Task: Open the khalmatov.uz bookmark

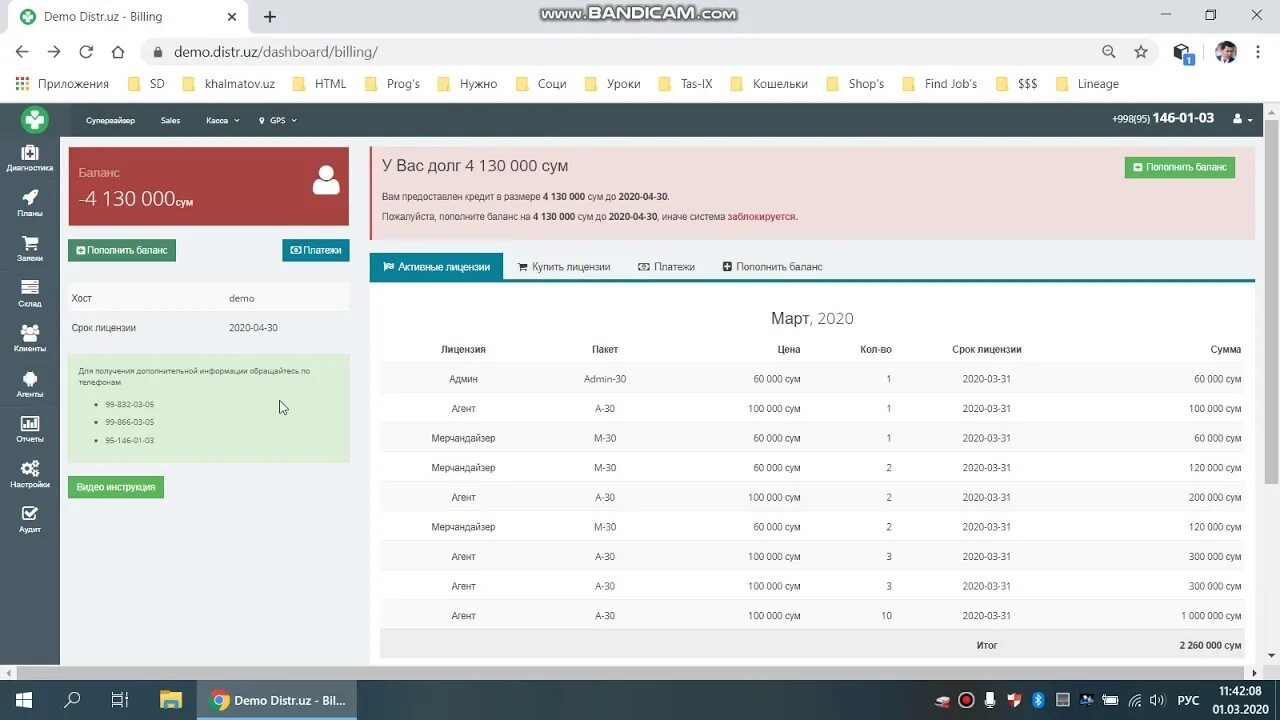Action: coord(229,84)
